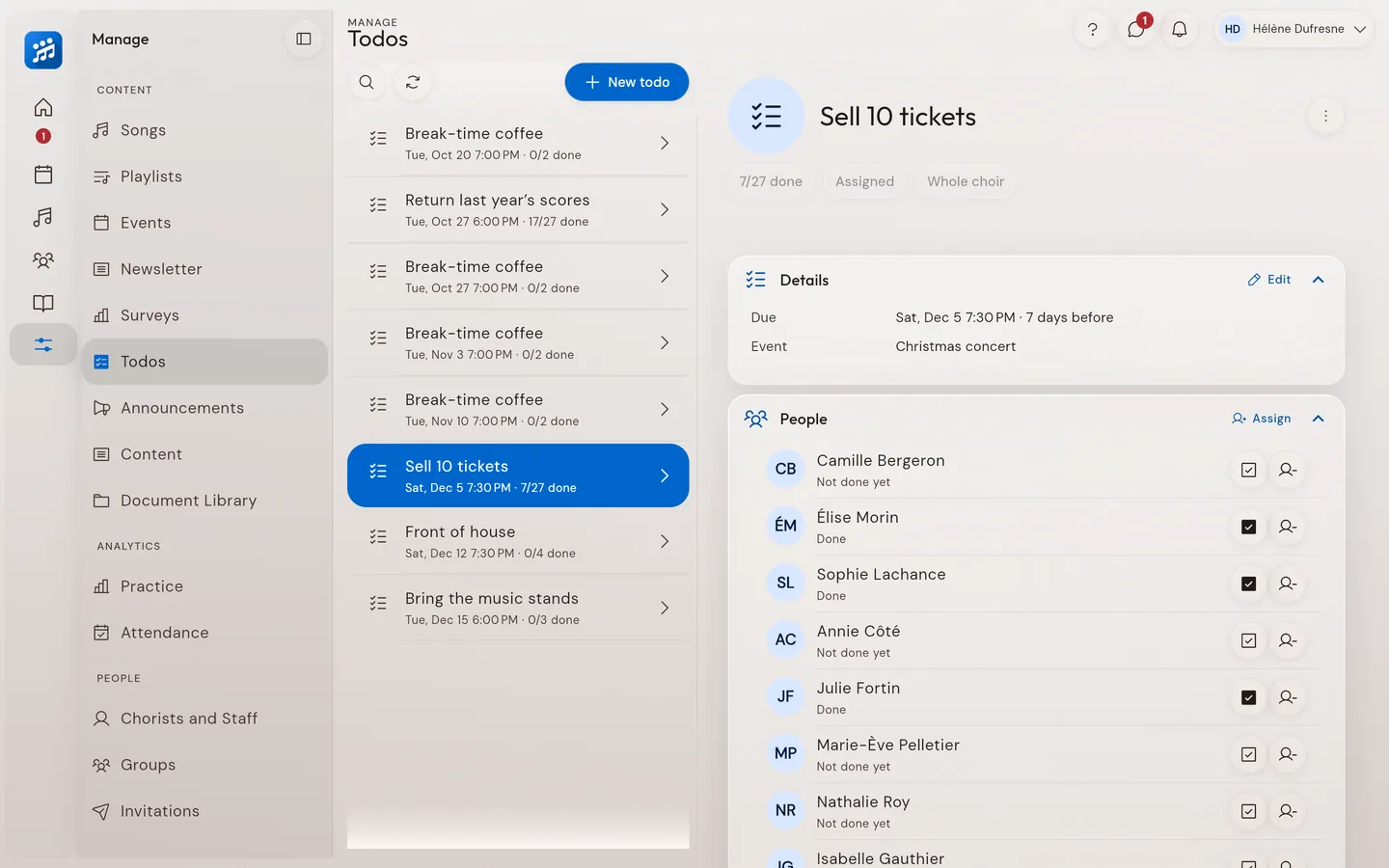1389x868 pixels.
Task: Open the music notes icon in the left rail
Action: click(43, 217)
